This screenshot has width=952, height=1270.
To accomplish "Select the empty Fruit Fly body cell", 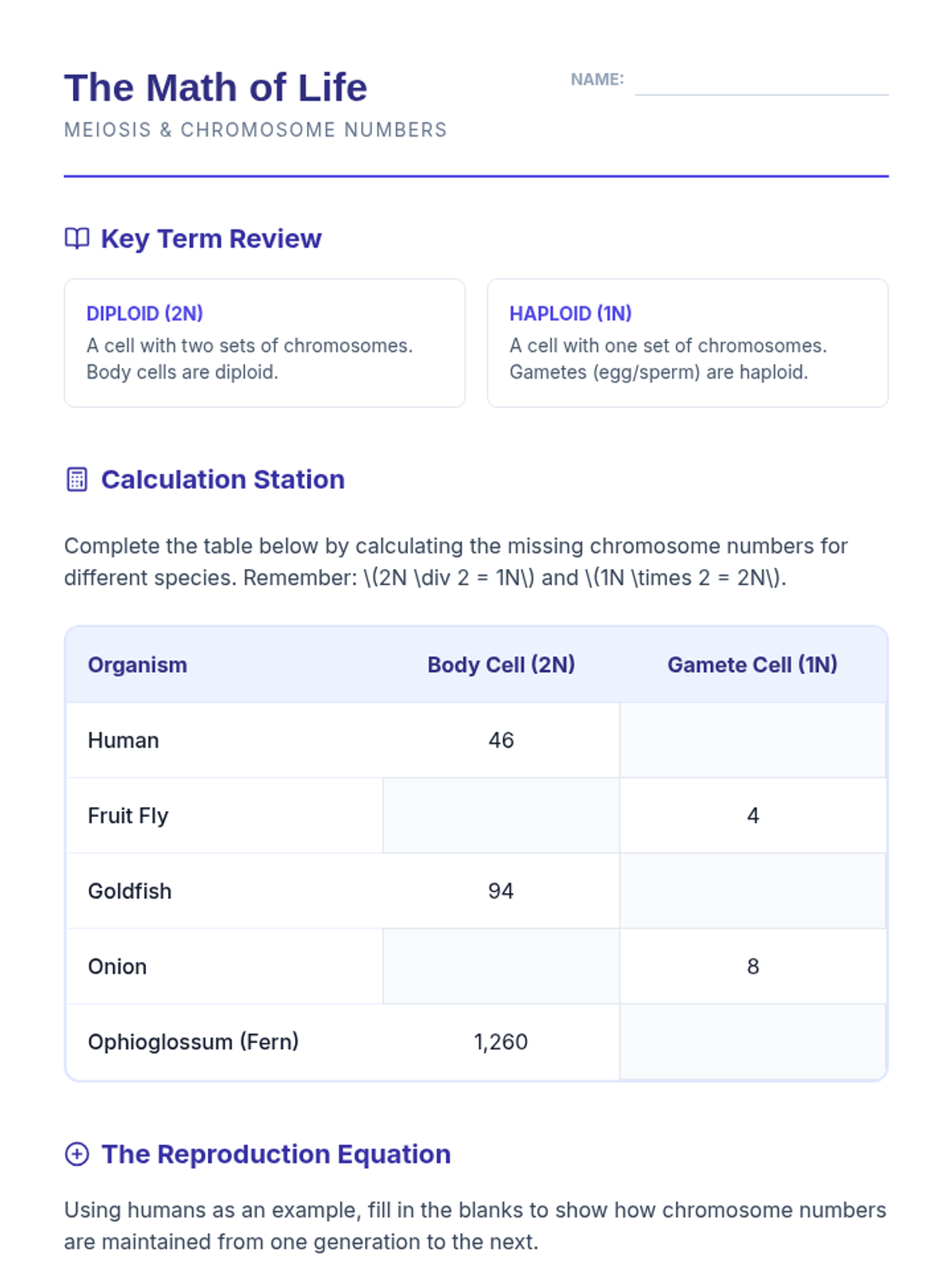I will point(501,815).
